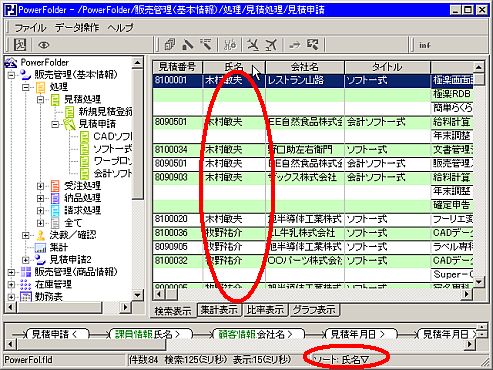Click the PowerFolder root icon in tree
This screenshot has width=493, height=370.
tap(11, 62)
